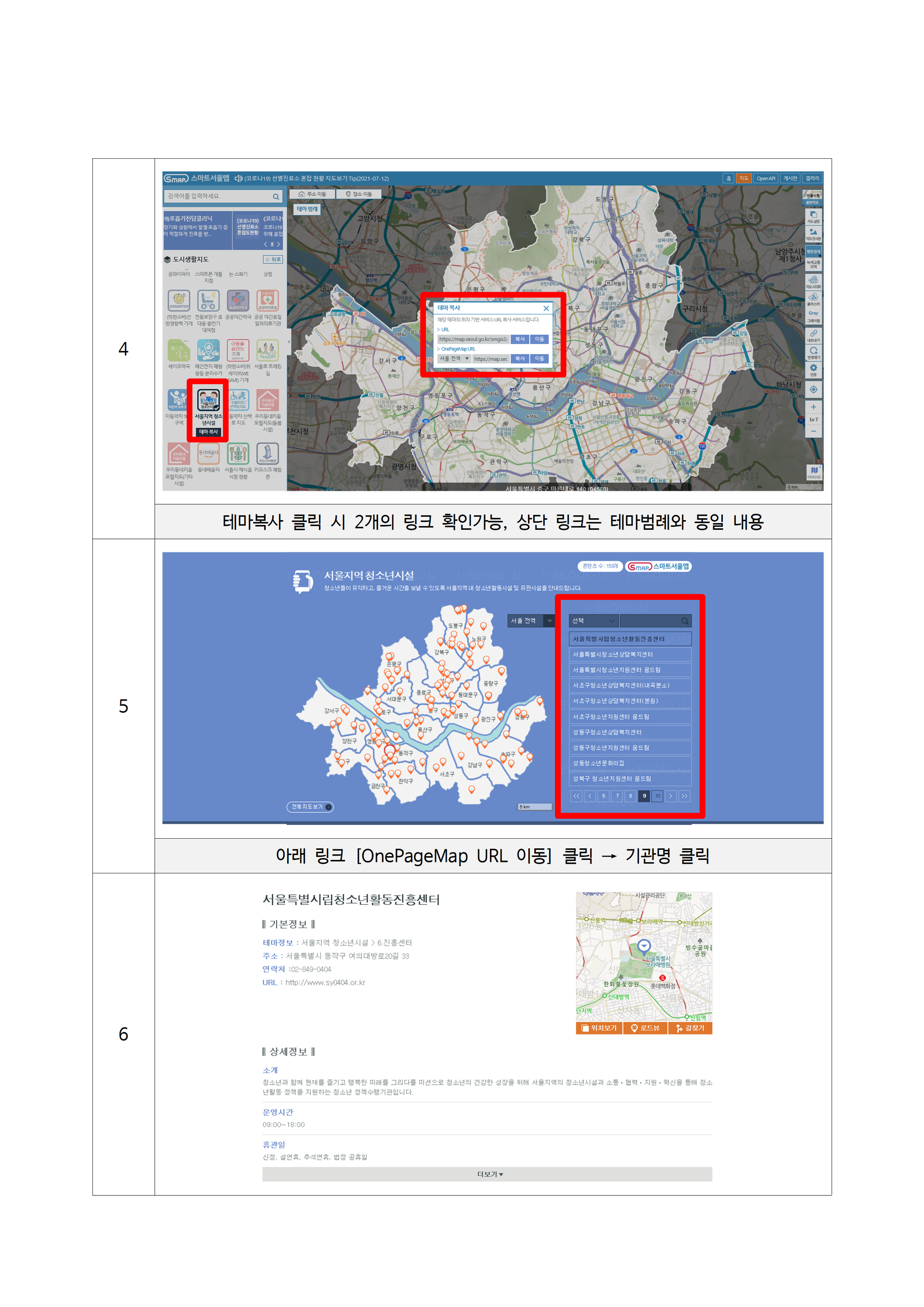Toggle the Gray 그레이맵 map mode
The width and height of the screenshot is (924, 1307).
(x=813, y=316)
